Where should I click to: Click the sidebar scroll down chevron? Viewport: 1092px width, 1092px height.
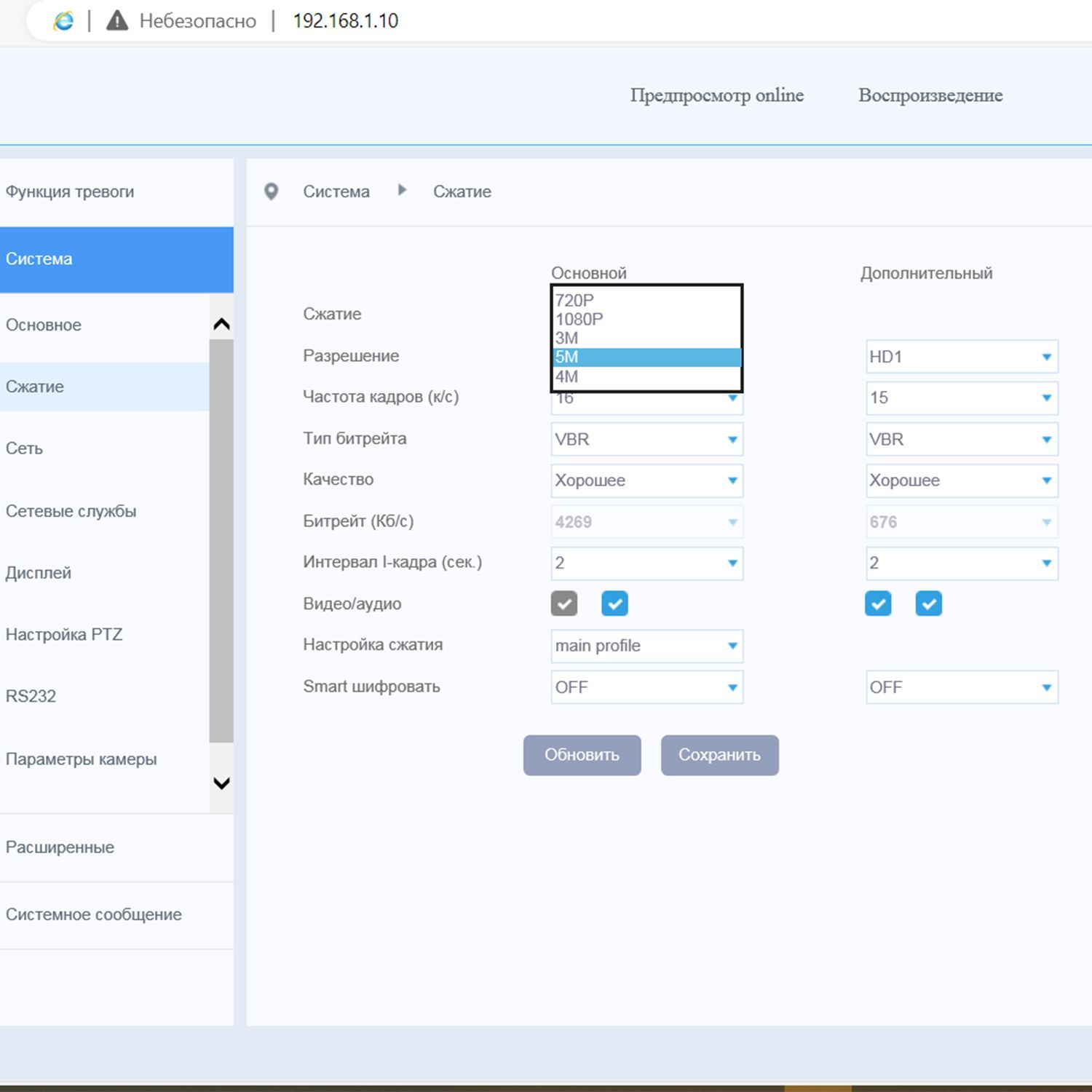(x=221, y=783)
